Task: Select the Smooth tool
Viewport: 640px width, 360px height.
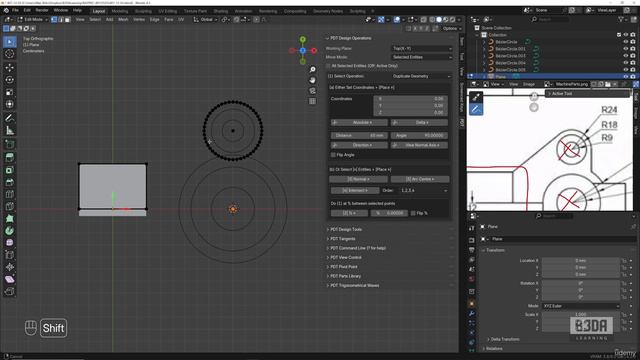Action: (9, 243)
